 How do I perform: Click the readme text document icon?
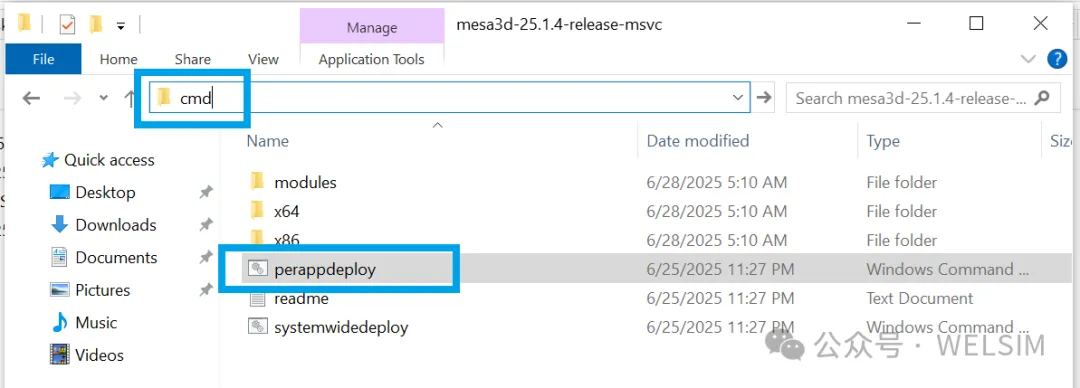[257, 298]
